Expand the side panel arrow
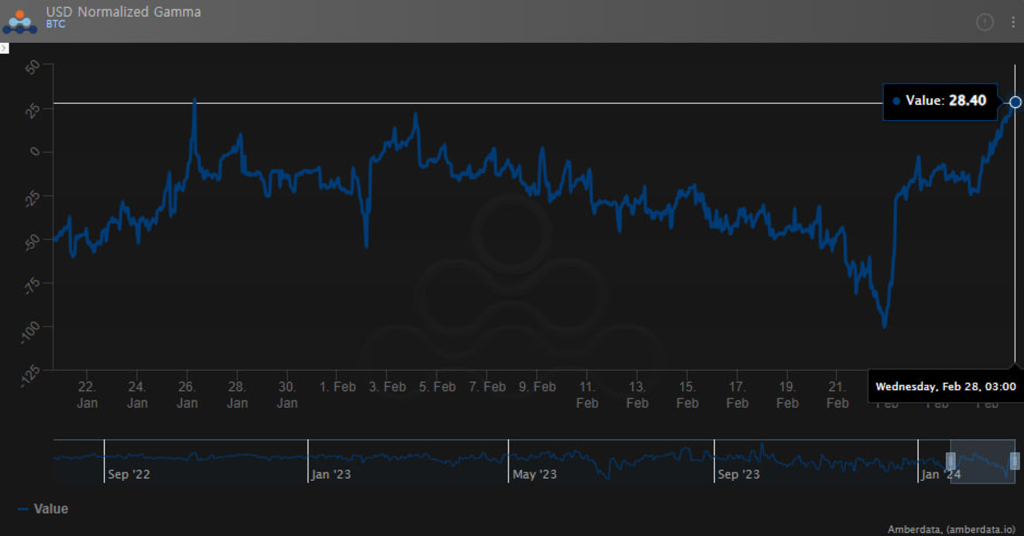Image resolution: width=1024 pixels, height=536 pixels. point(4,48)
